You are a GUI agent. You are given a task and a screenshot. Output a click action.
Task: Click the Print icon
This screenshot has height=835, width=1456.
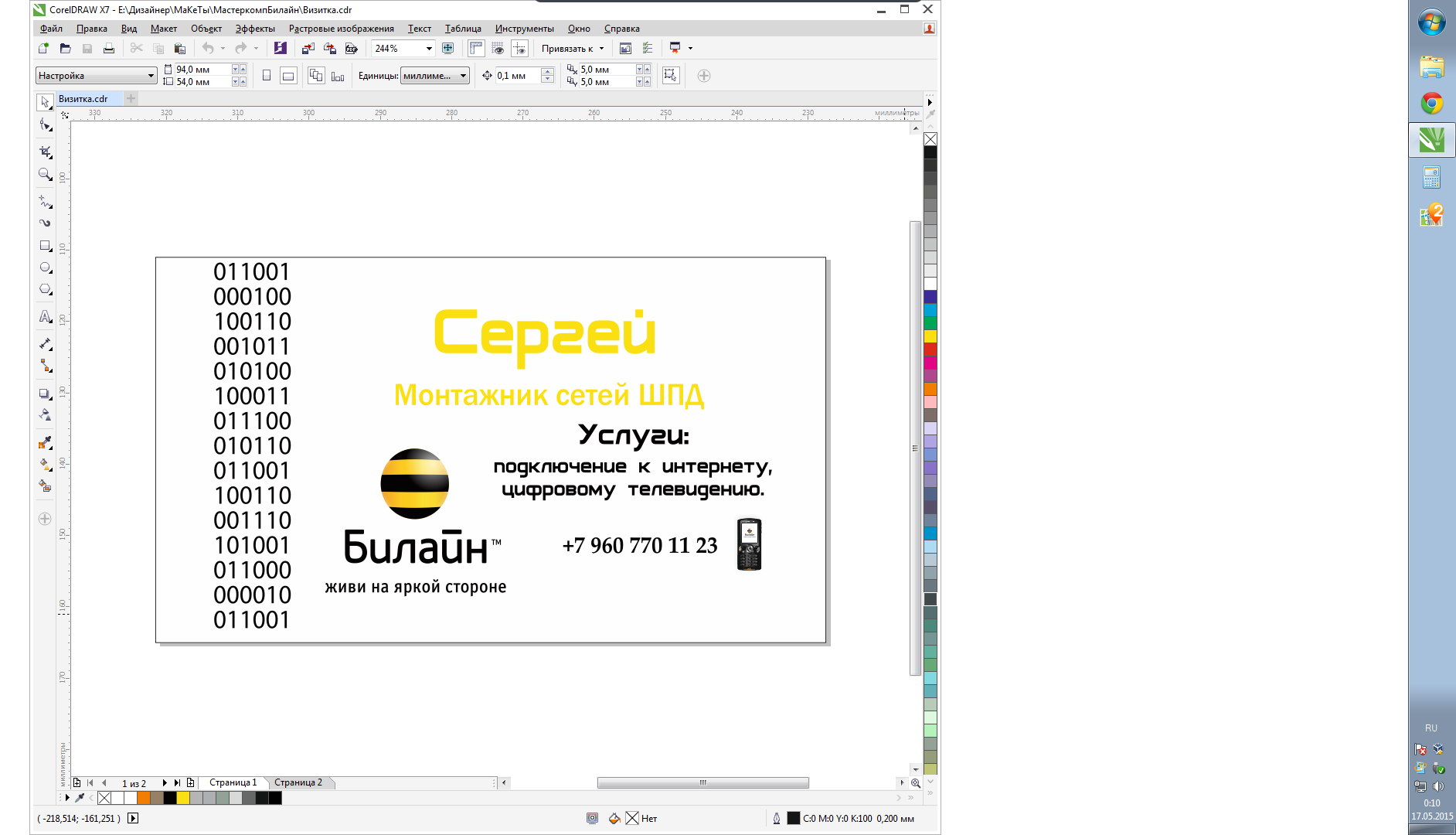109,48
